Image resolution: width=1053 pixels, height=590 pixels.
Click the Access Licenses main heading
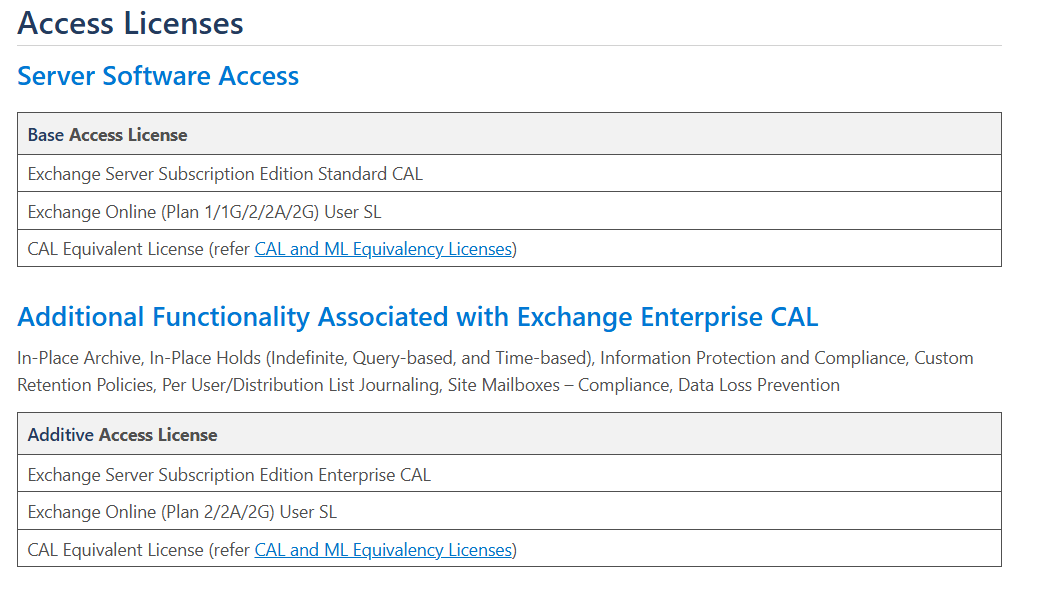pyautogui.click(x=131, y=23)
